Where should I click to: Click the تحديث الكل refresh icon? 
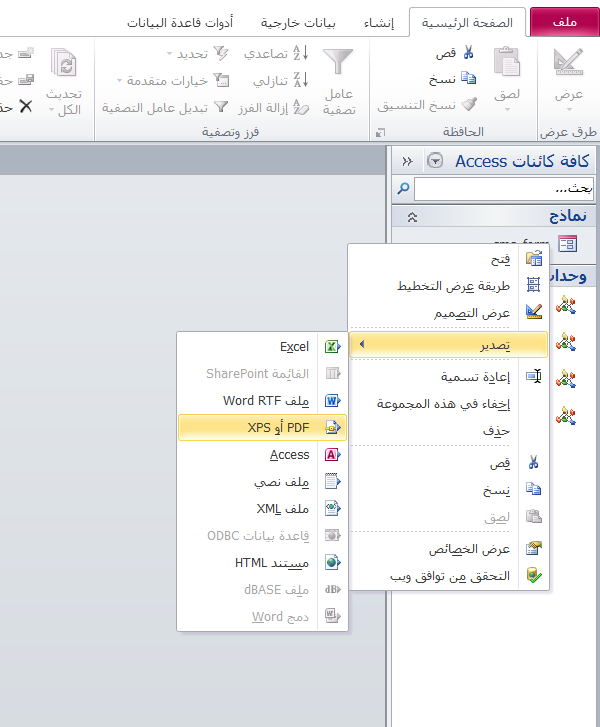click(x=64, y=63)
